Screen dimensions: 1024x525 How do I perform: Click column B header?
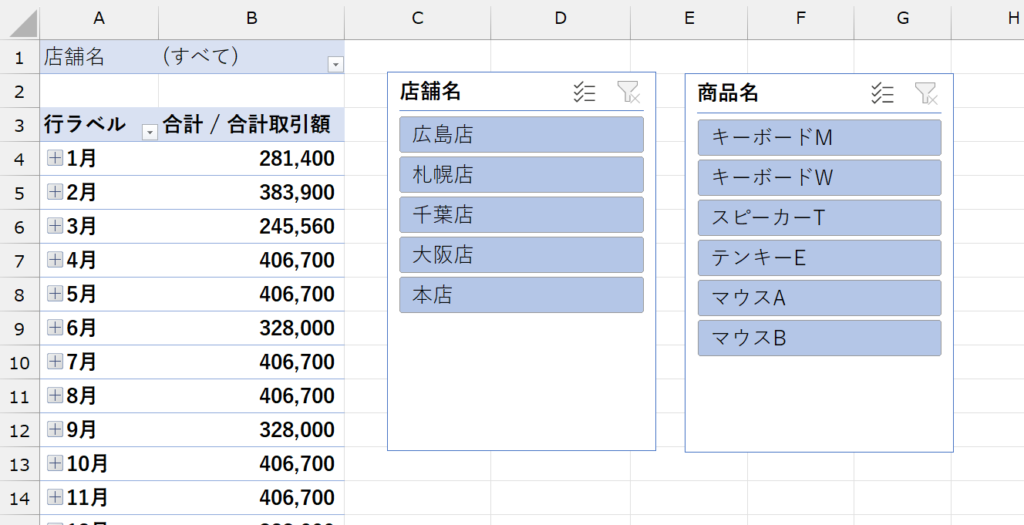(x=251, y=19)
